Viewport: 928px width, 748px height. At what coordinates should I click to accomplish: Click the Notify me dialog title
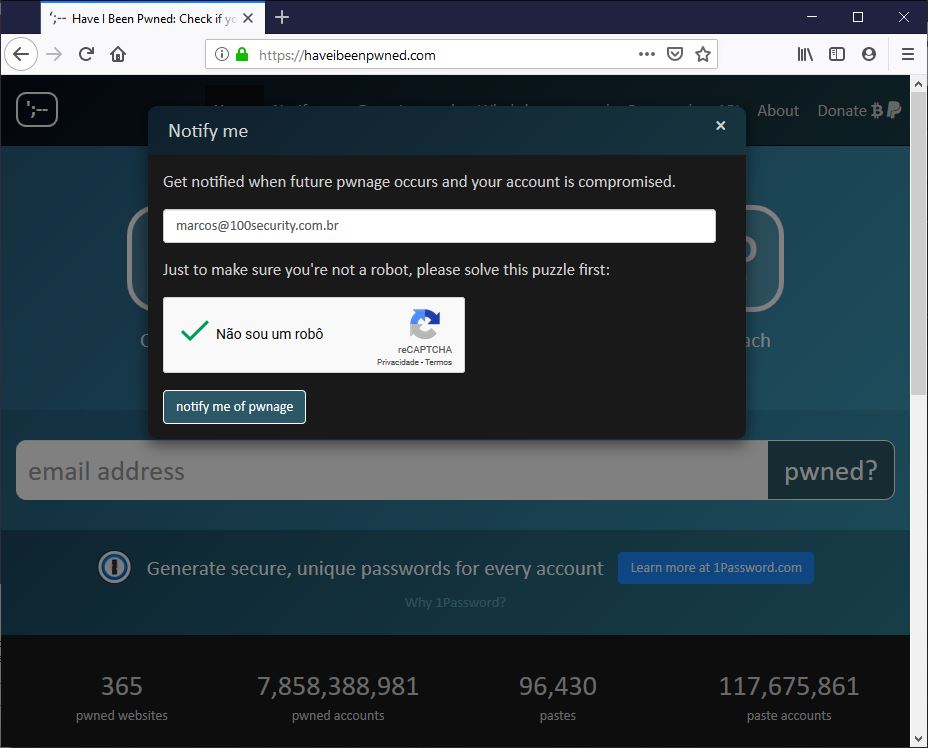[x=208, y=131]
